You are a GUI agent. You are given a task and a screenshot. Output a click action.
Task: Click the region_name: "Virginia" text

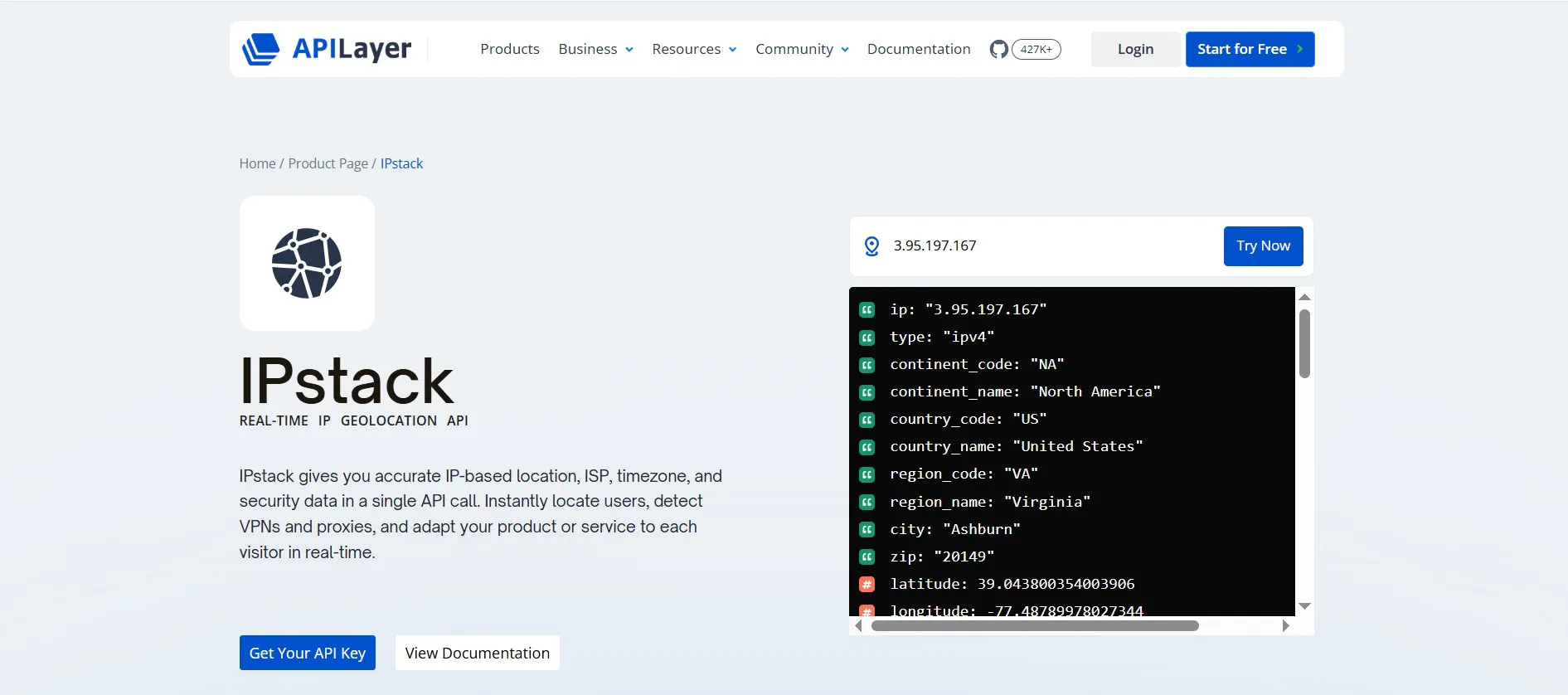[990, 502]
